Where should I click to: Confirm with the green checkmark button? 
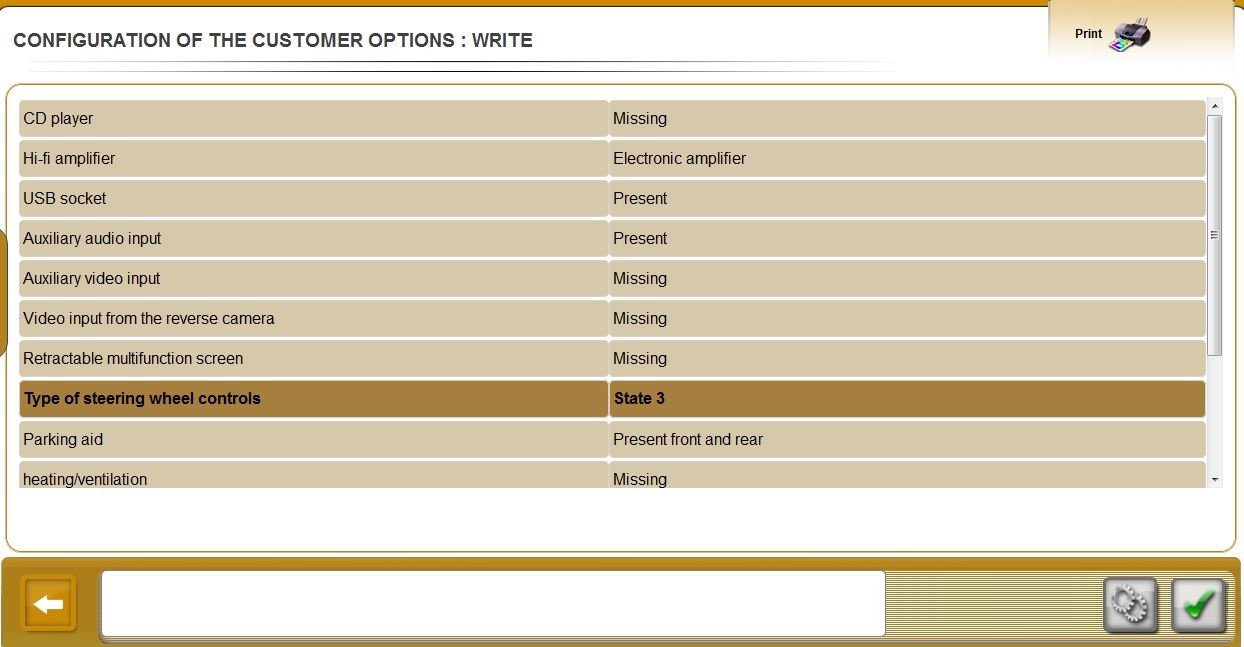1198,605
